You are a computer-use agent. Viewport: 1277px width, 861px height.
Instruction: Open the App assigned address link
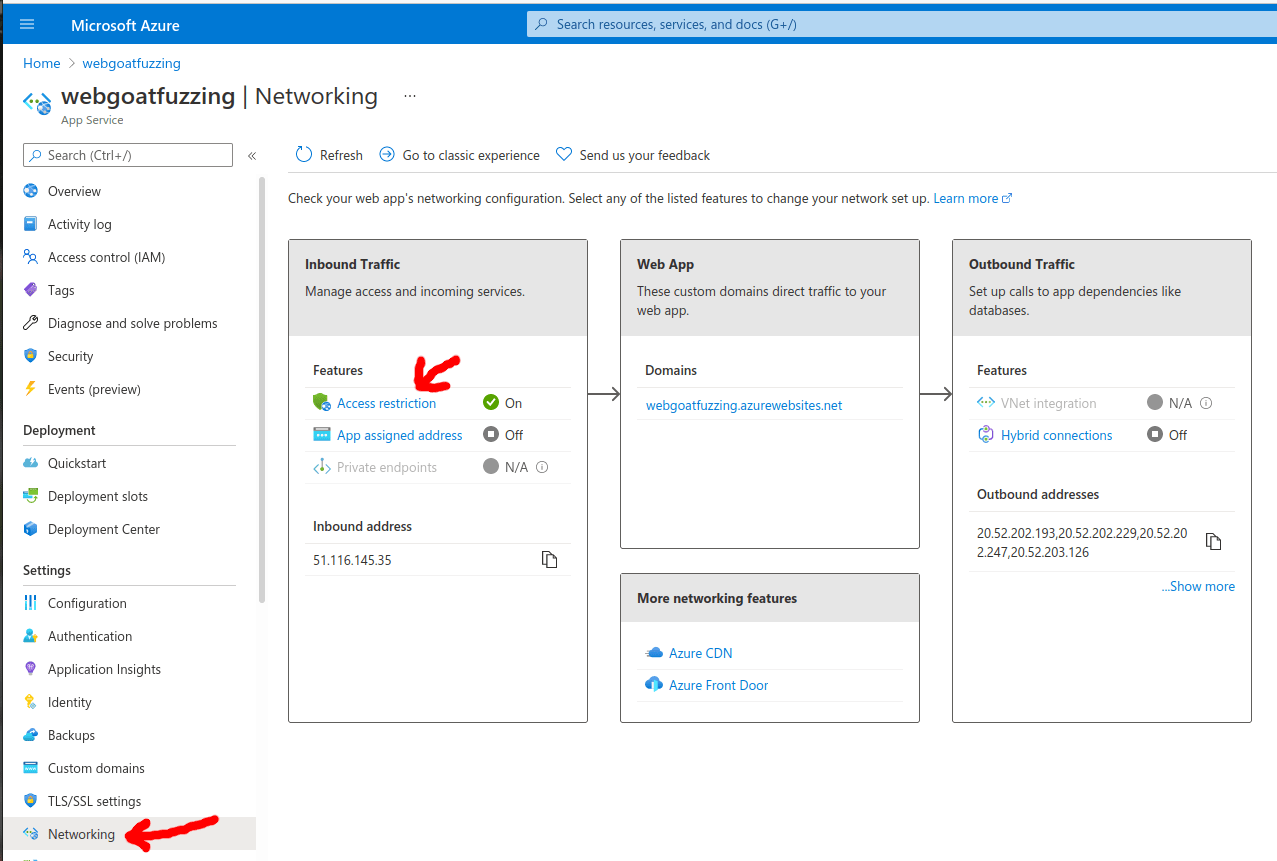click(x=400, y=435)
